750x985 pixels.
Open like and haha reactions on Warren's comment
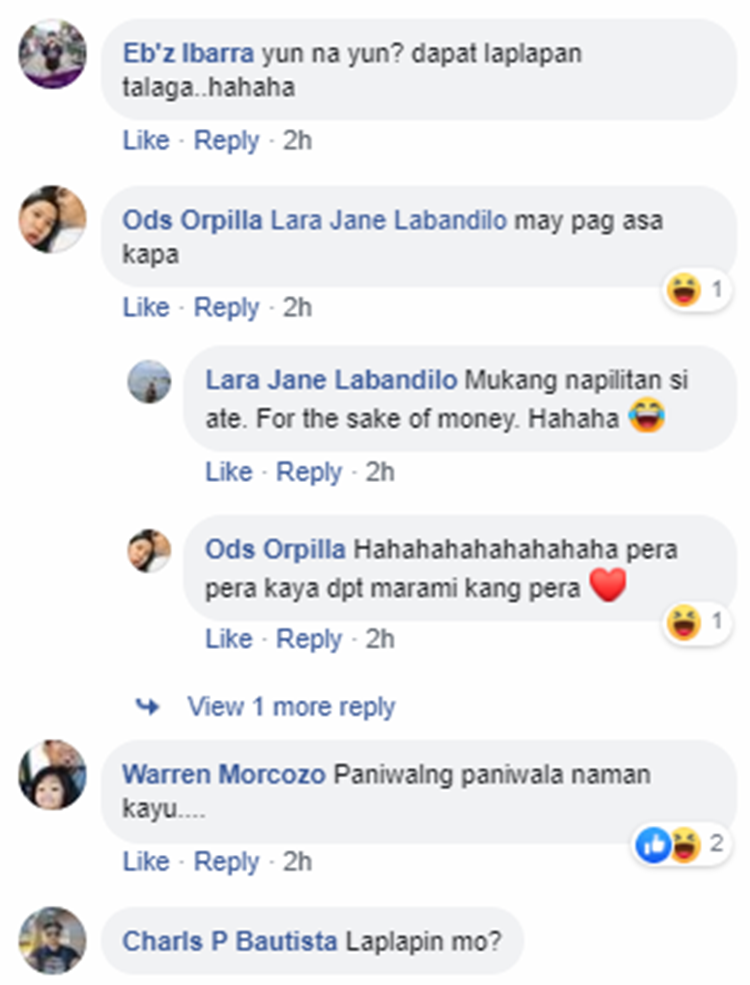682,844
